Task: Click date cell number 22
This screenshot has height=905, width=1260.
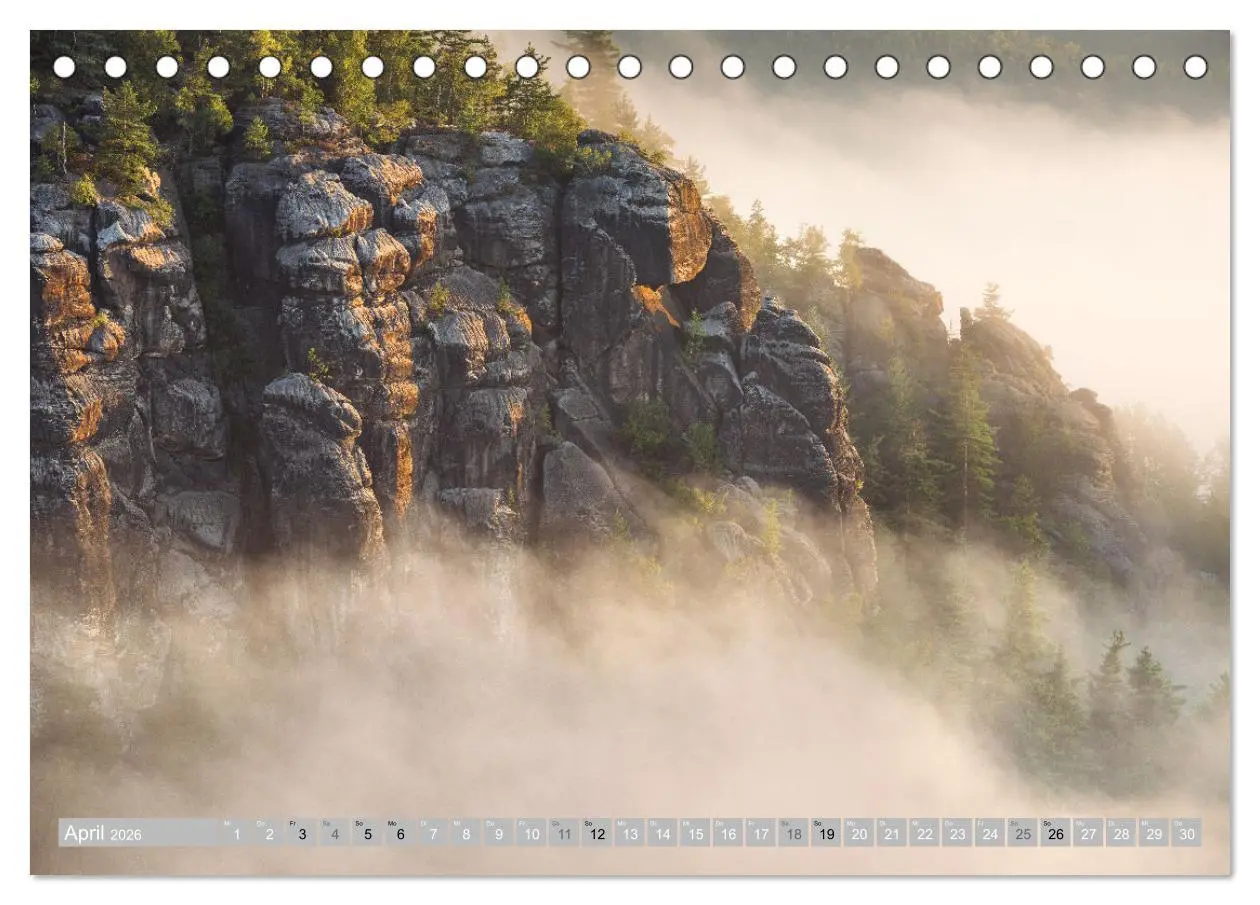Action: pos(924,833)
